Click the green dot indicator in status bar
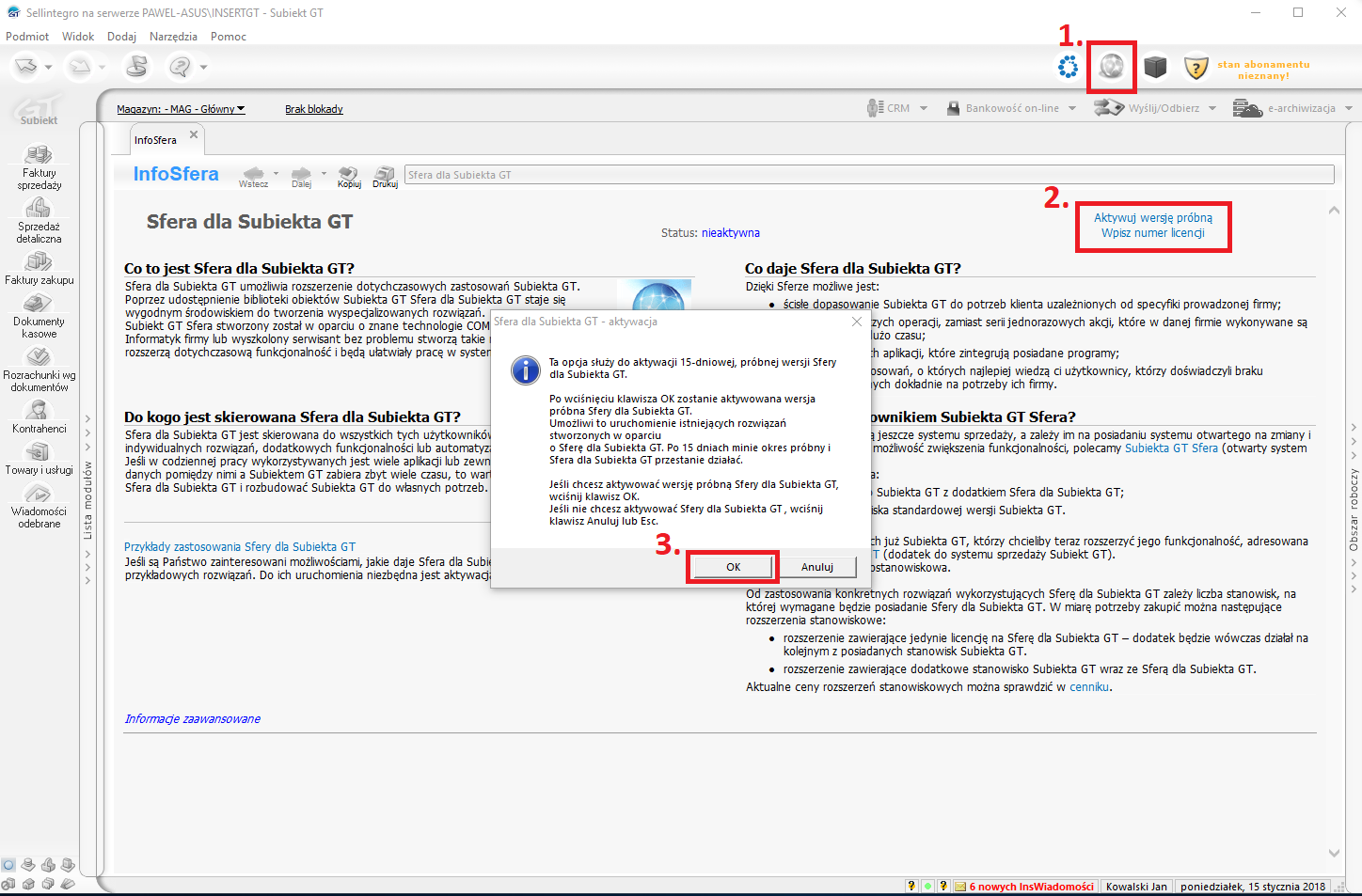 point(927,886)
